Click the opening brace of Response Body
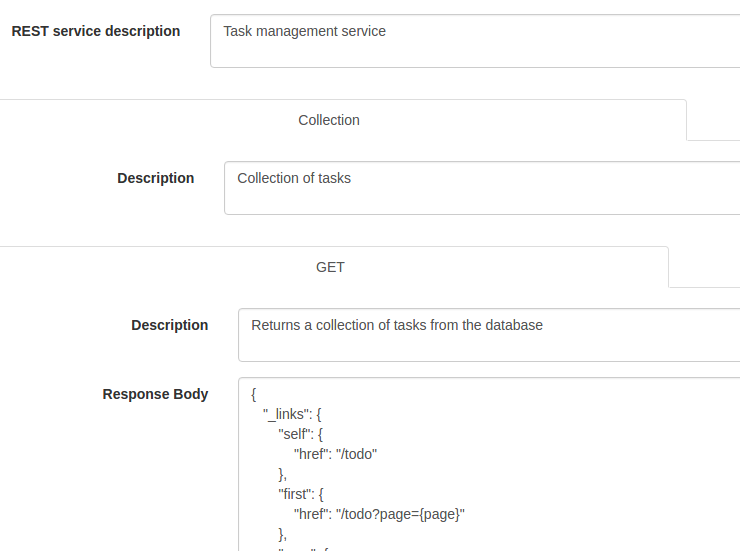Screen dimensions: 740x551 [x=253, y=394]
